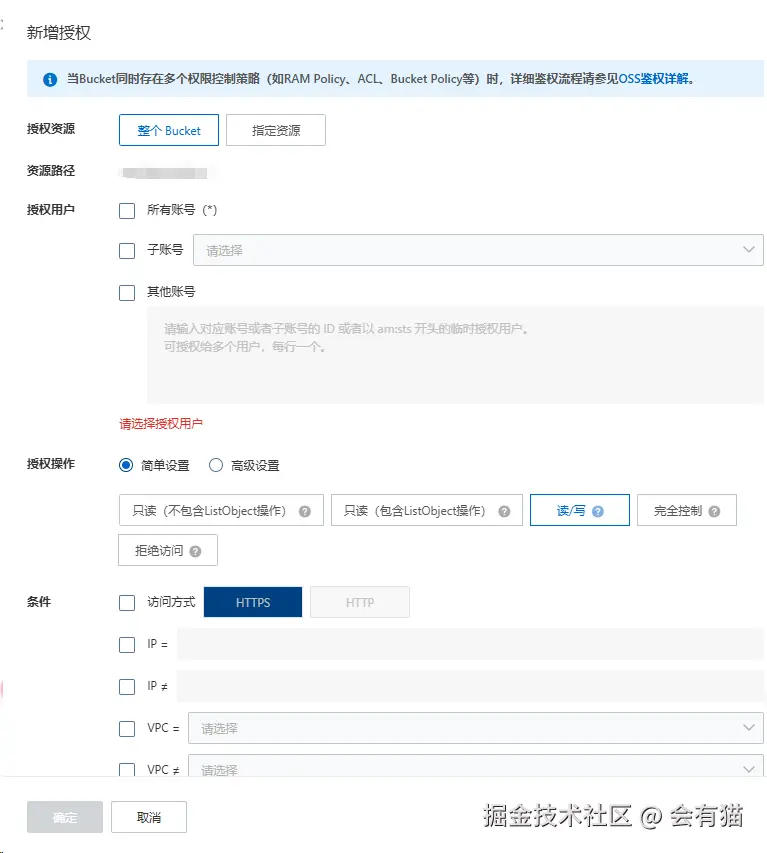Screen dimensions: 767x853
Task: Choose the 读/写 permission
Action: pyautogui.click(x=580, y=510)
